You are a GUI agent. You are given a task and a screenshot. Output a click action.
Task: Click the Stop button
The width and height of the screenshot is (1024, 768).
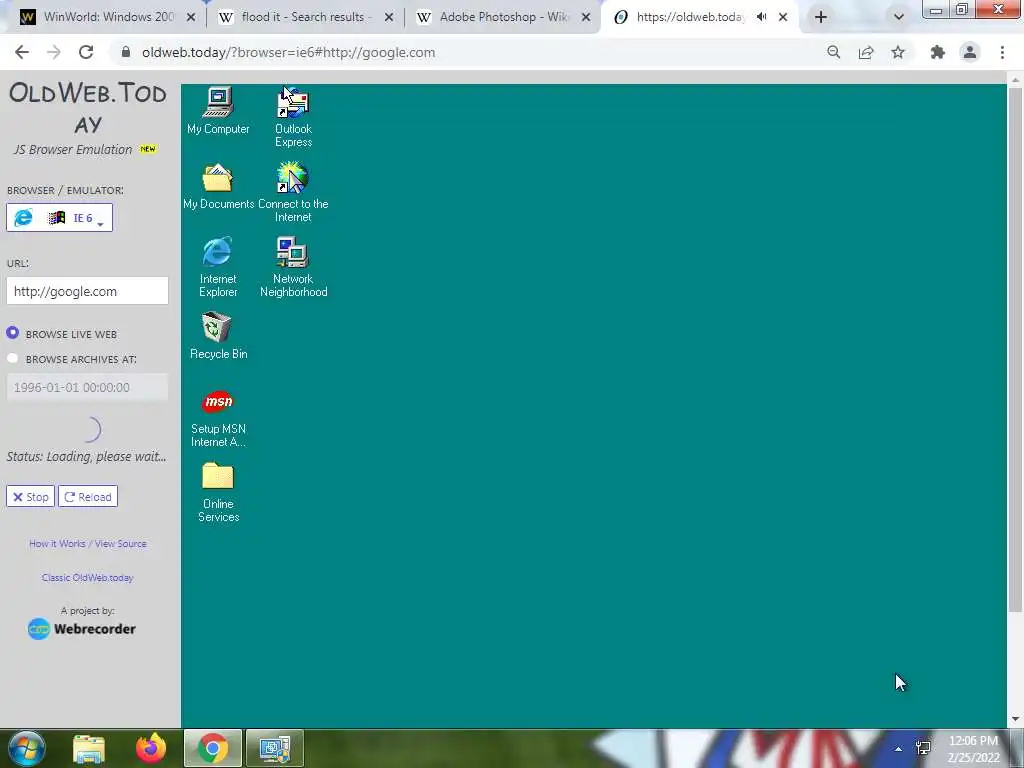pyautogui.click(x=31, y=496)
